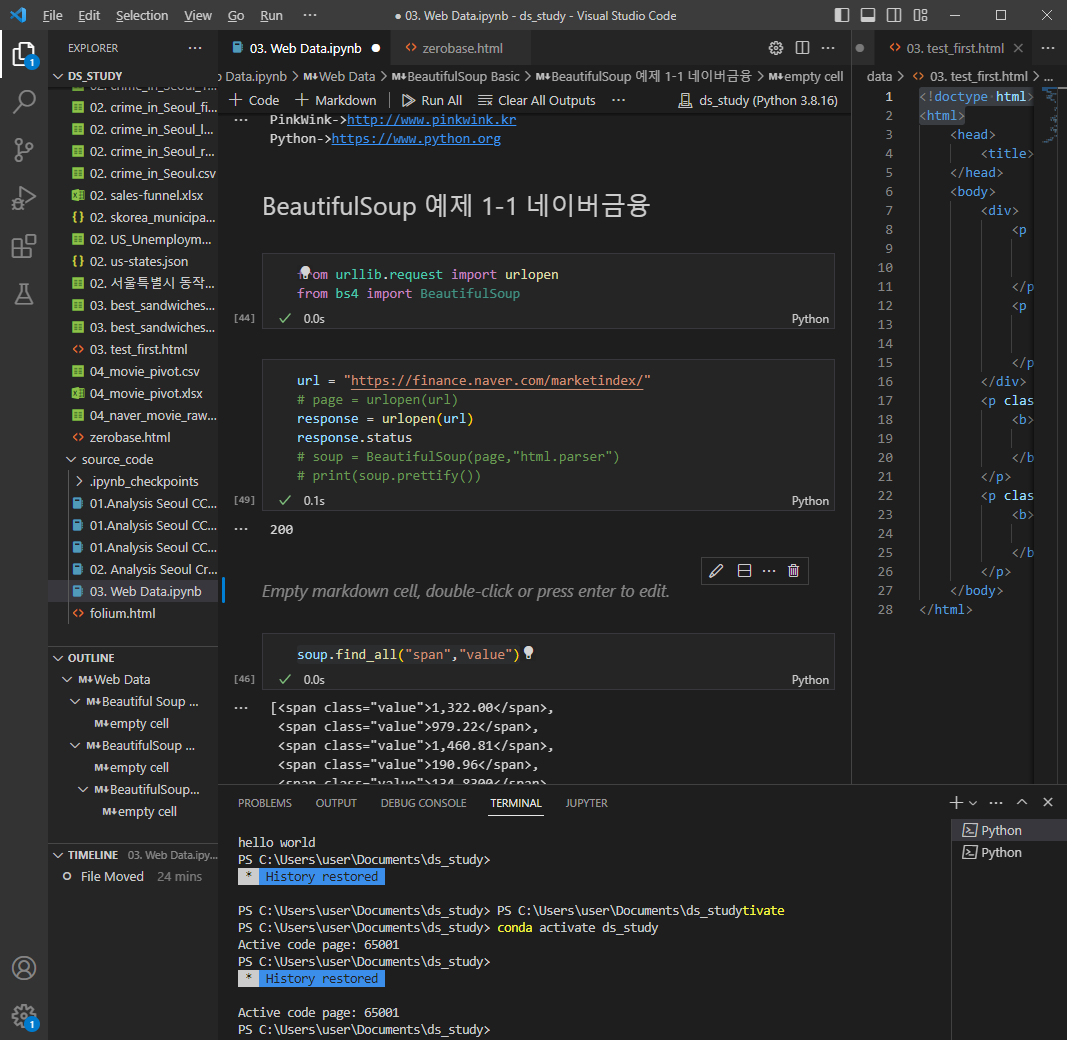The width and height of the screenshot is (1067, 1040).
Task: Maximize the terminal panel size
Action: (1021, 802)
